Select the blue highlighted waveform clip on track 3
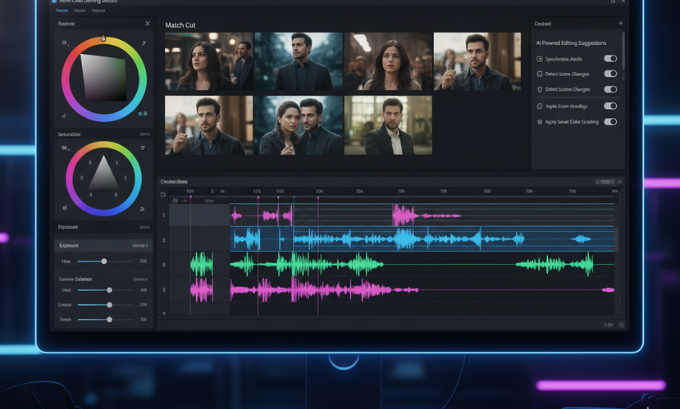Screen dimensions: 680x409 tap(422, 239)
